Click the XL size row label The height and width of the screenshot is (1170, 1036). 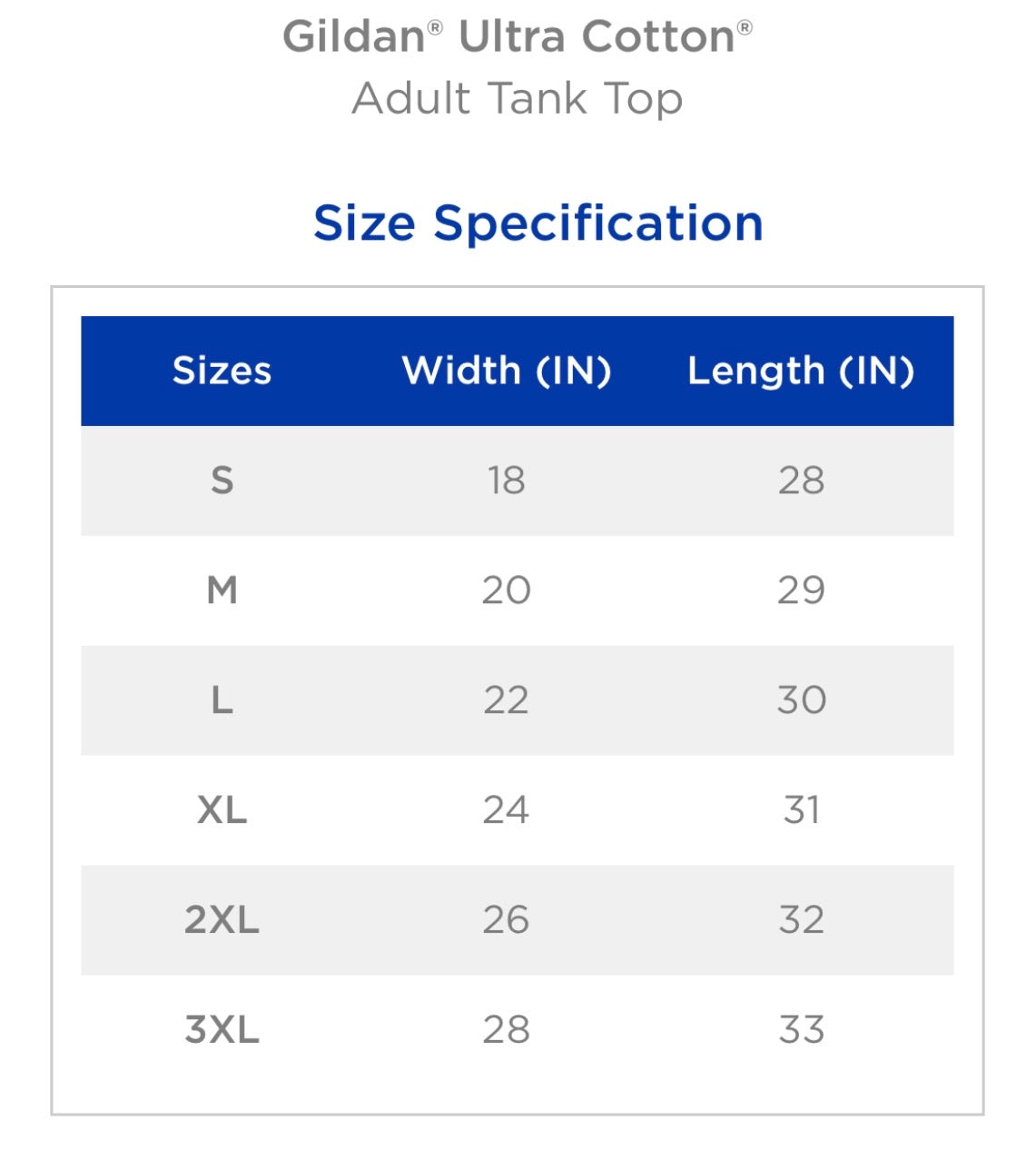pos(222,810)
